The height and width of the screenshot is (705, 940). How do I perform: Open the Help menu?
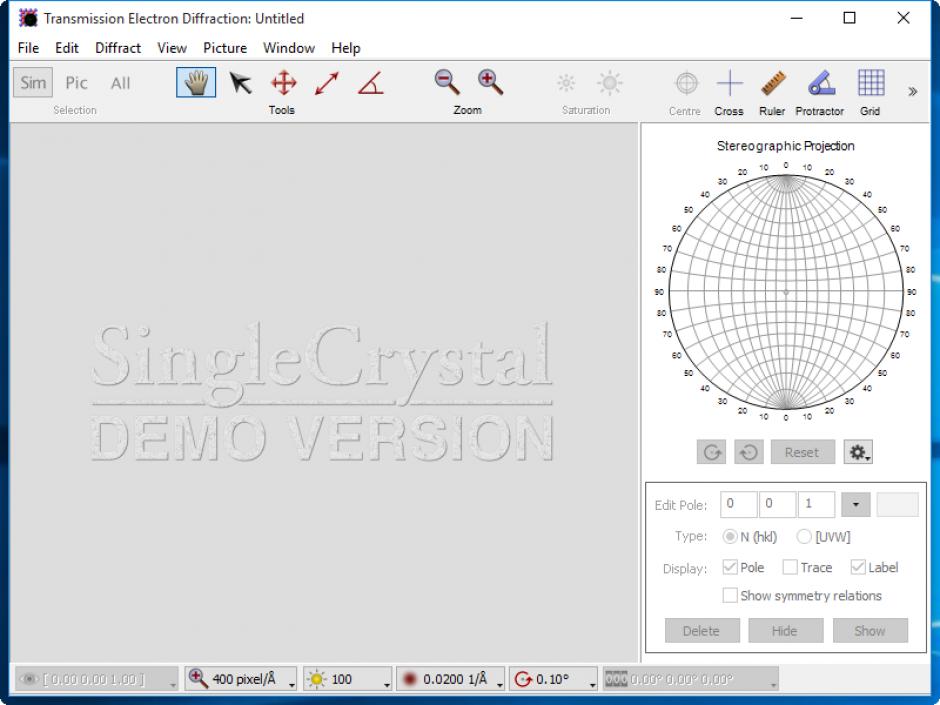pyautogui.click(x=346, y=48)
